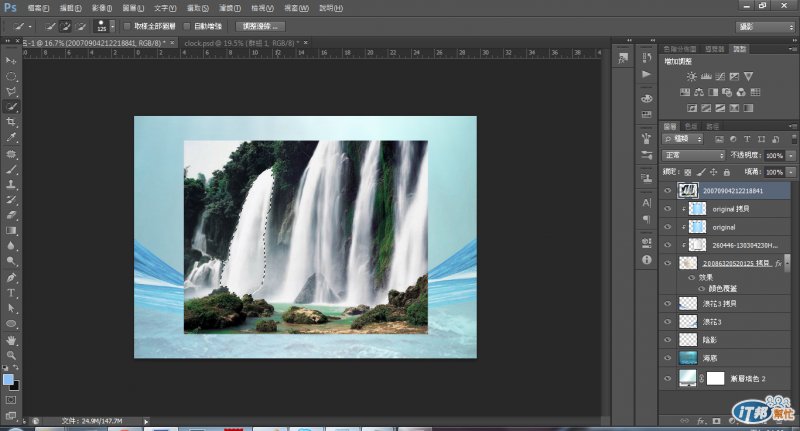Select the Zoom tool in toolbox
The image size is (800, 431).
click(x=12, y=355)
